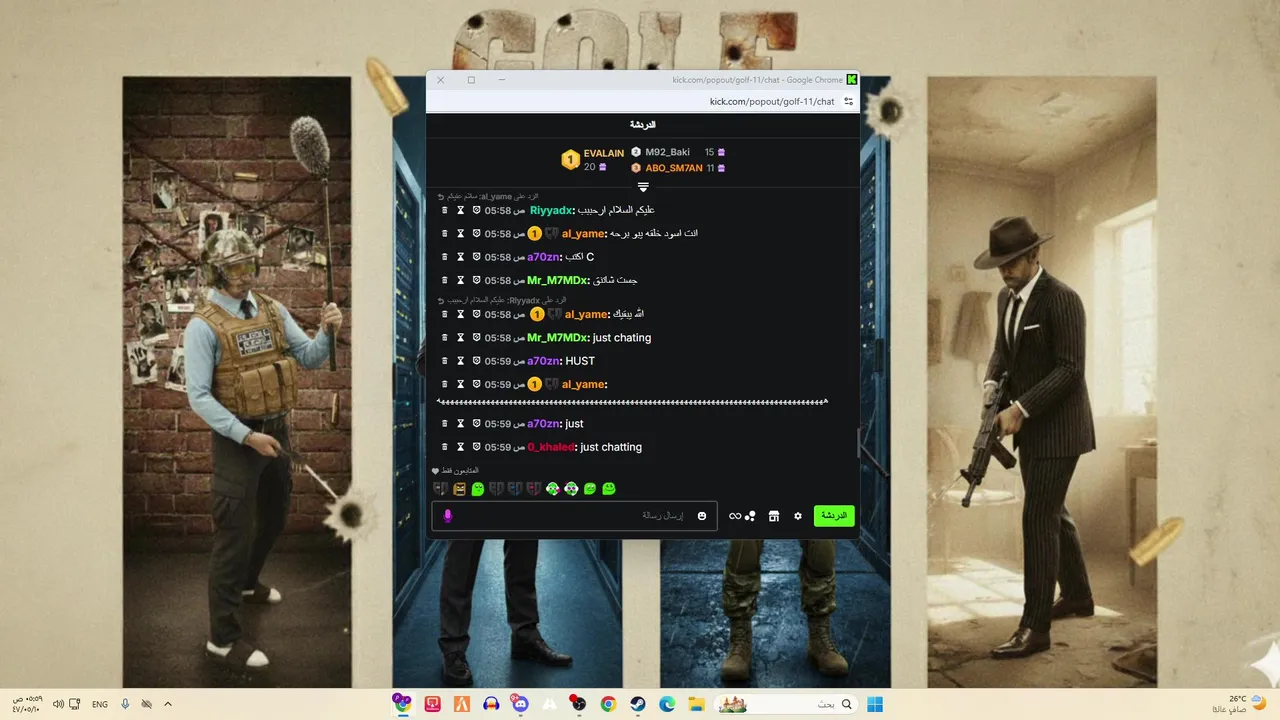Click the green Chat send button

[x=834, y=516]
